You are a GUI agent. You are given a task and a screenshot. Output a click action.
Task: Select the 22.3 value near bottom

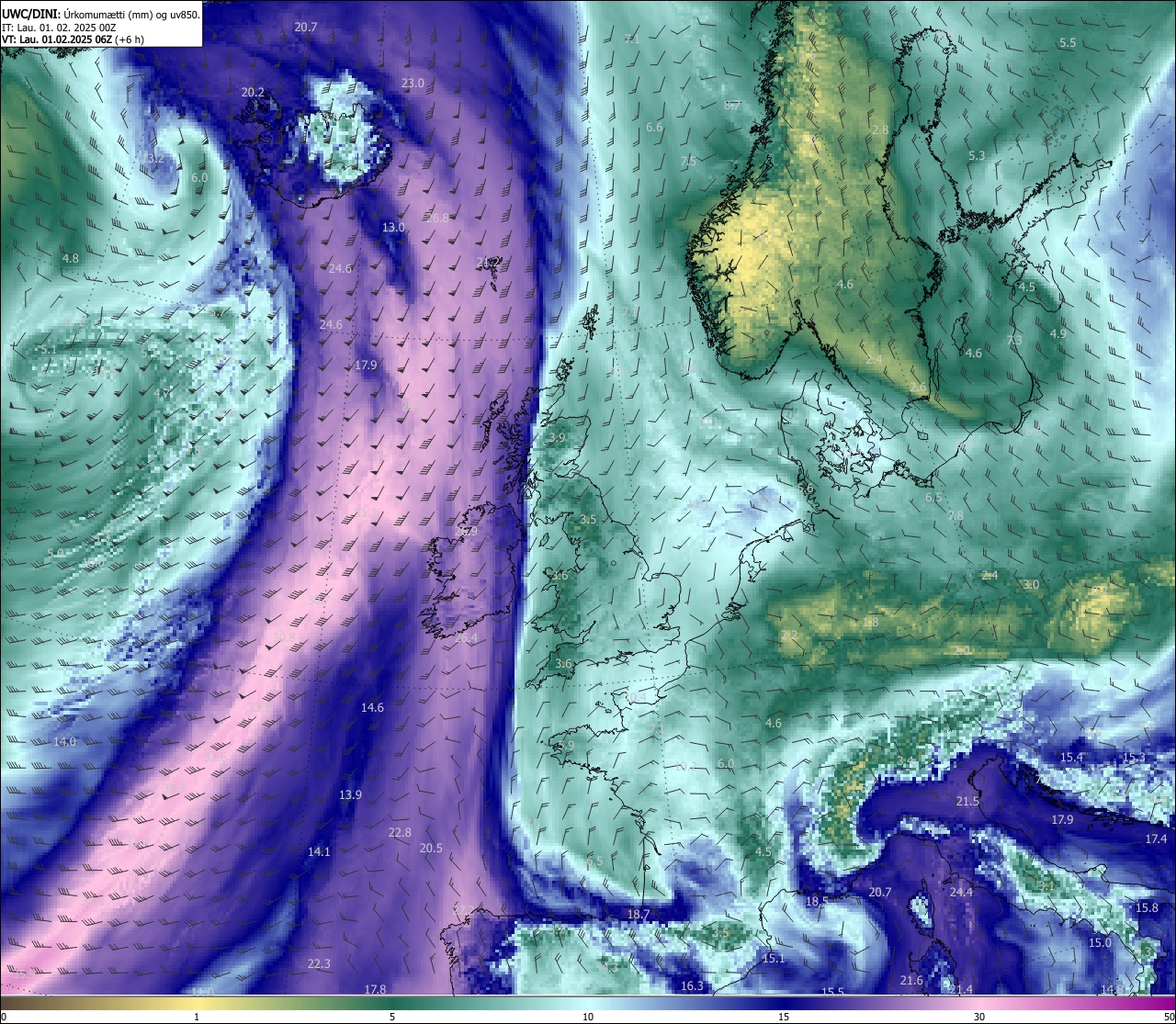tap(318, 963)
